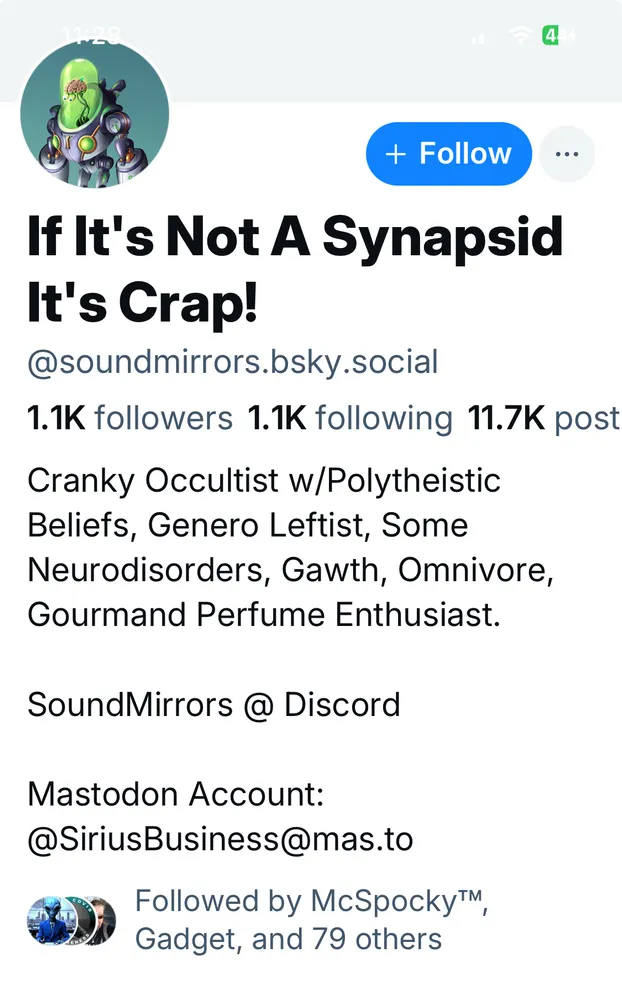Tap the 11:23 clock in status bar

[90, 36]
